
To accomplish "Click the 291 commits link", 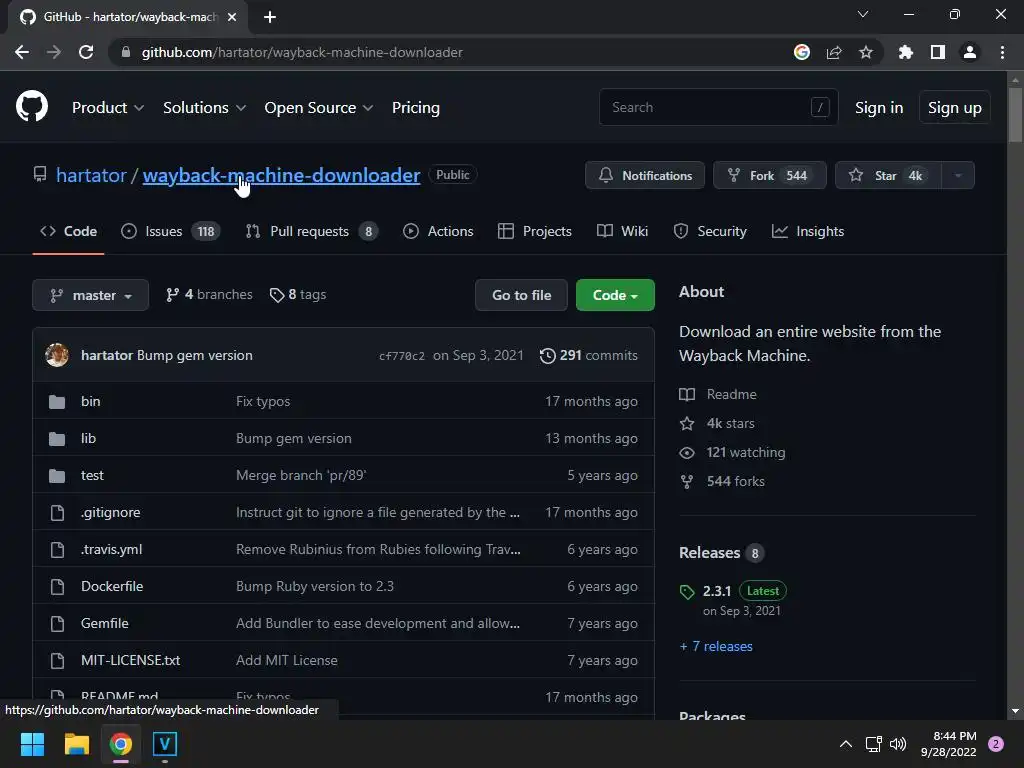I will coord(588,355).
